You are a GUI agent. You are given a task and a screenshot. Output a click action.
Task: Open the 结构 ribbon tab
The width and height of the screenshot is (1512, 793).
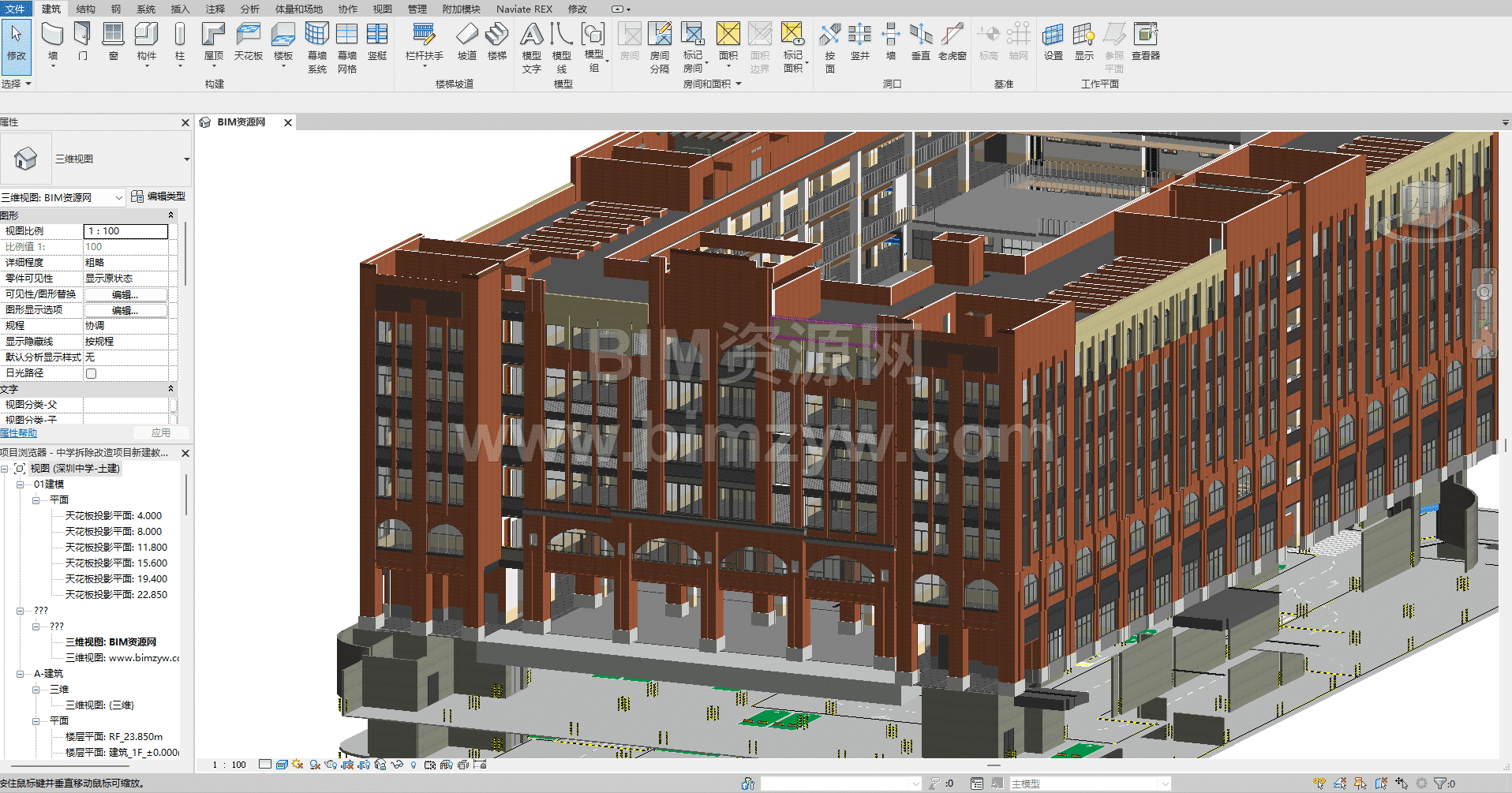click(x=86, y=9)
